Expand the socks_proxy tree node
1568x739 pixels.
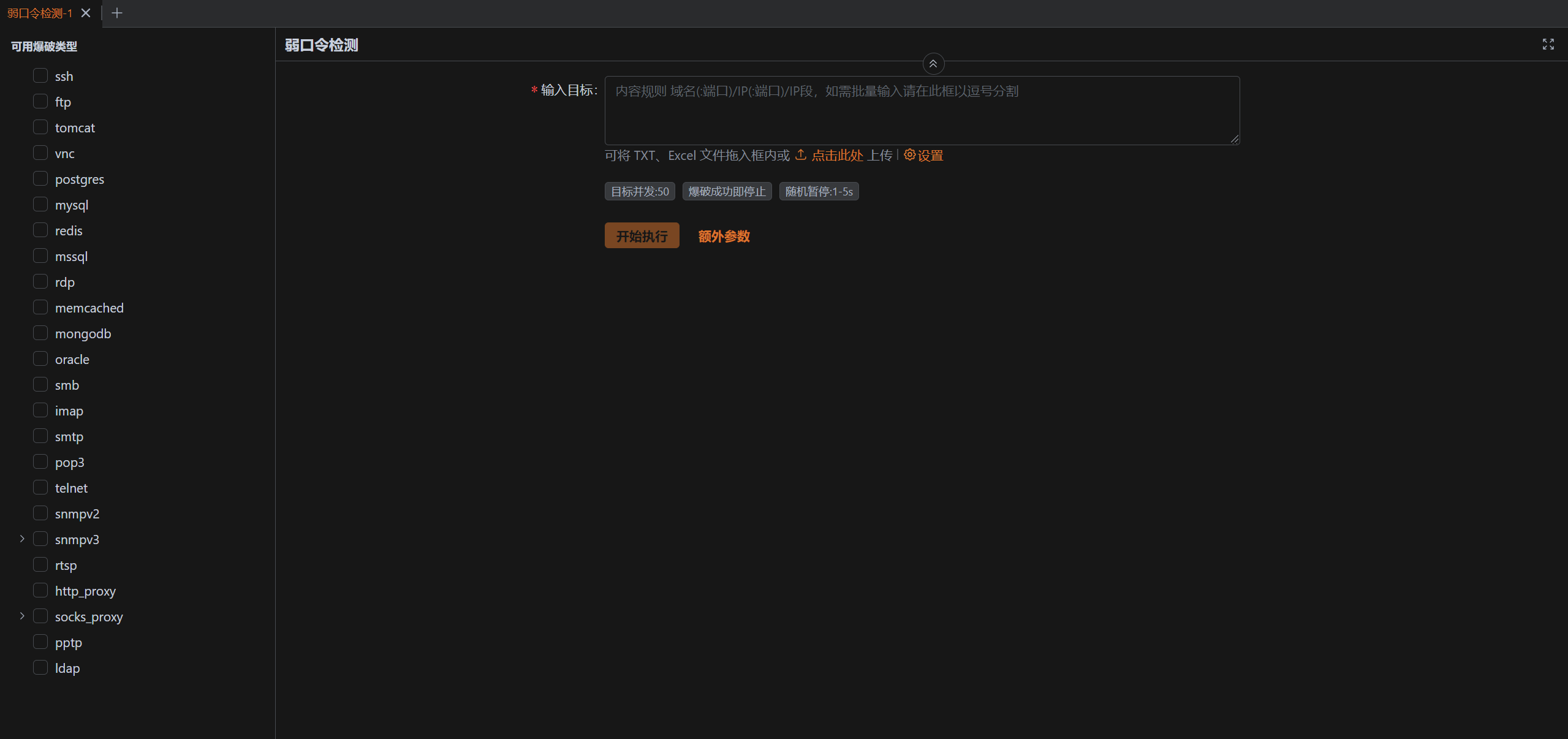point(22,616)
